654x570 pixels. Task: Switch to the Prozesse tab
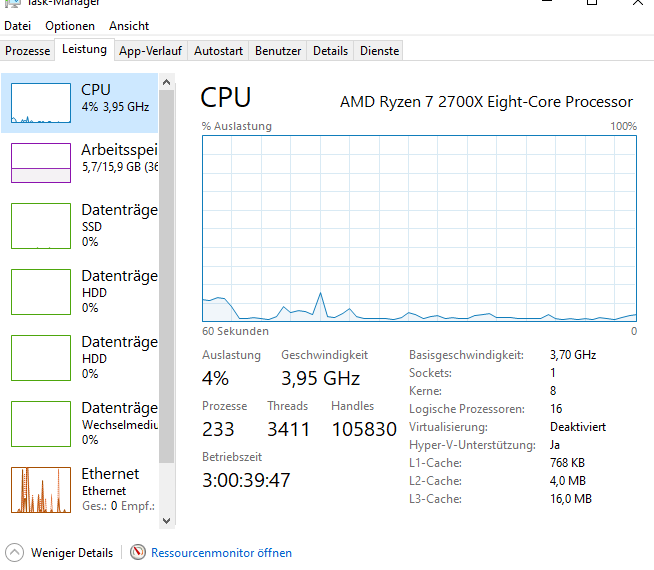[x=27, y=51]
